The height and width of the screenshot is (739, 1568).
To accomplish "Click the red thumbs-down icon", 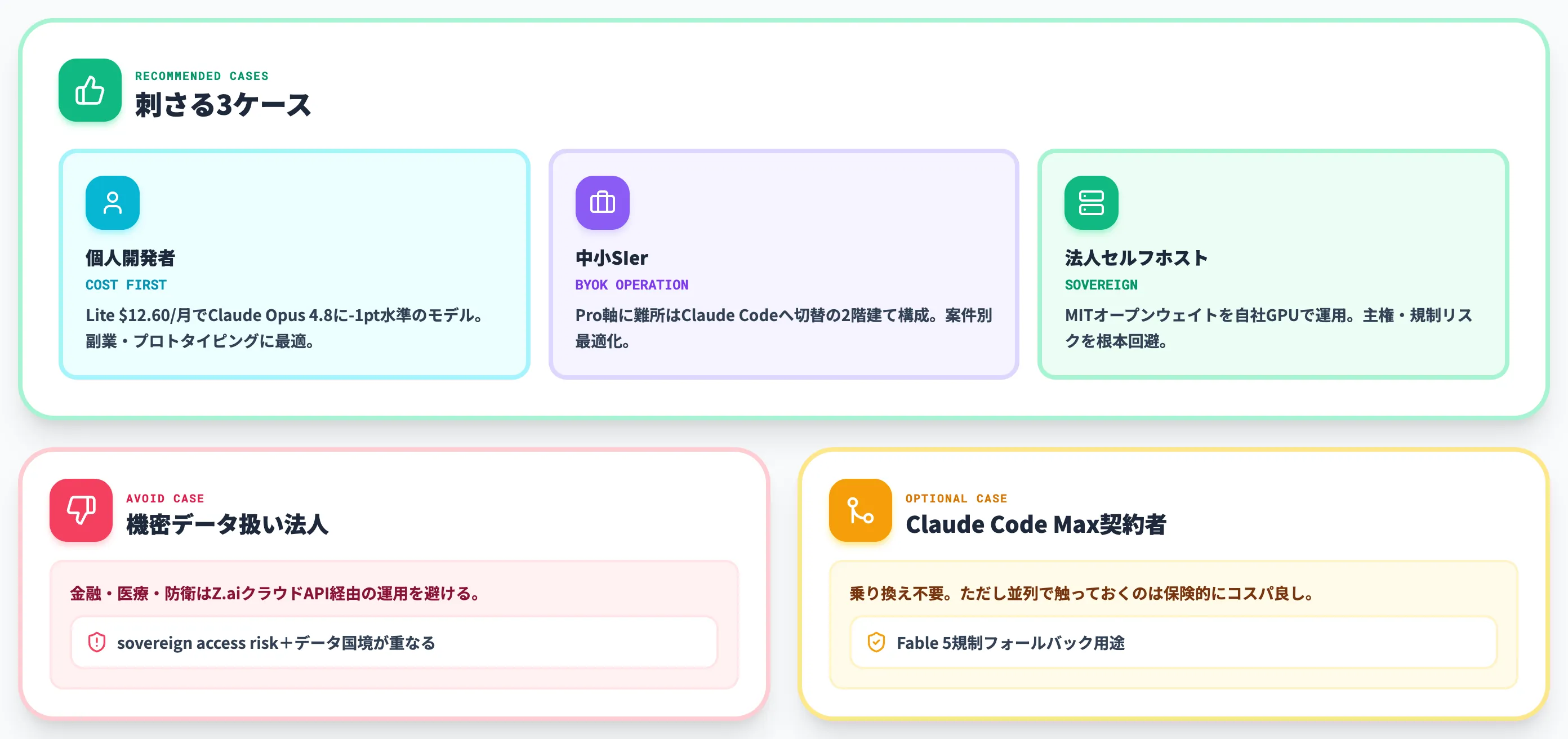I will click(81, 510).
